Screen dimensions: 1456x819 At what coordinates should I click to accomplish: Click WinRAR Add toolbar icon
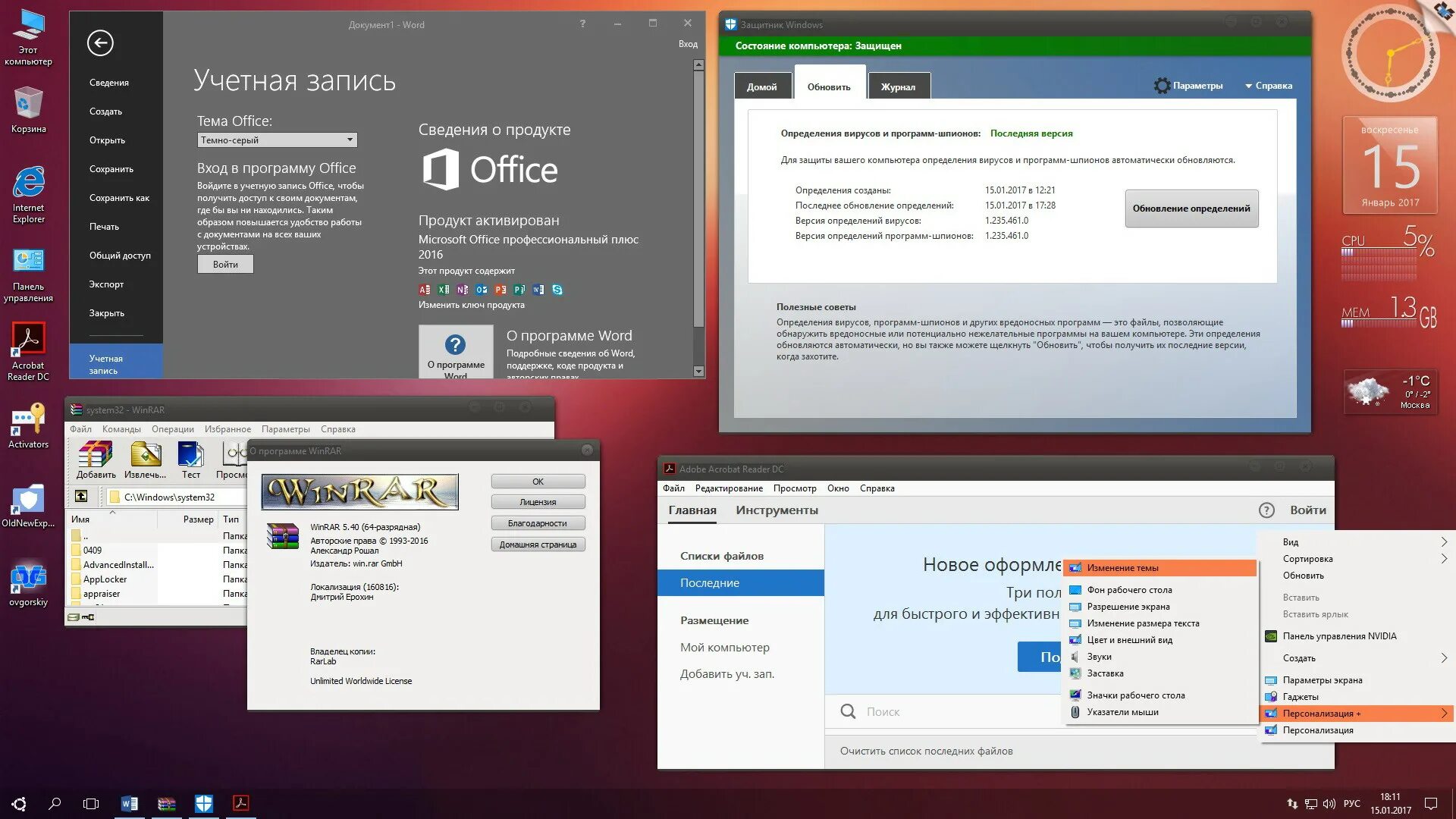[x=96, y=460]
